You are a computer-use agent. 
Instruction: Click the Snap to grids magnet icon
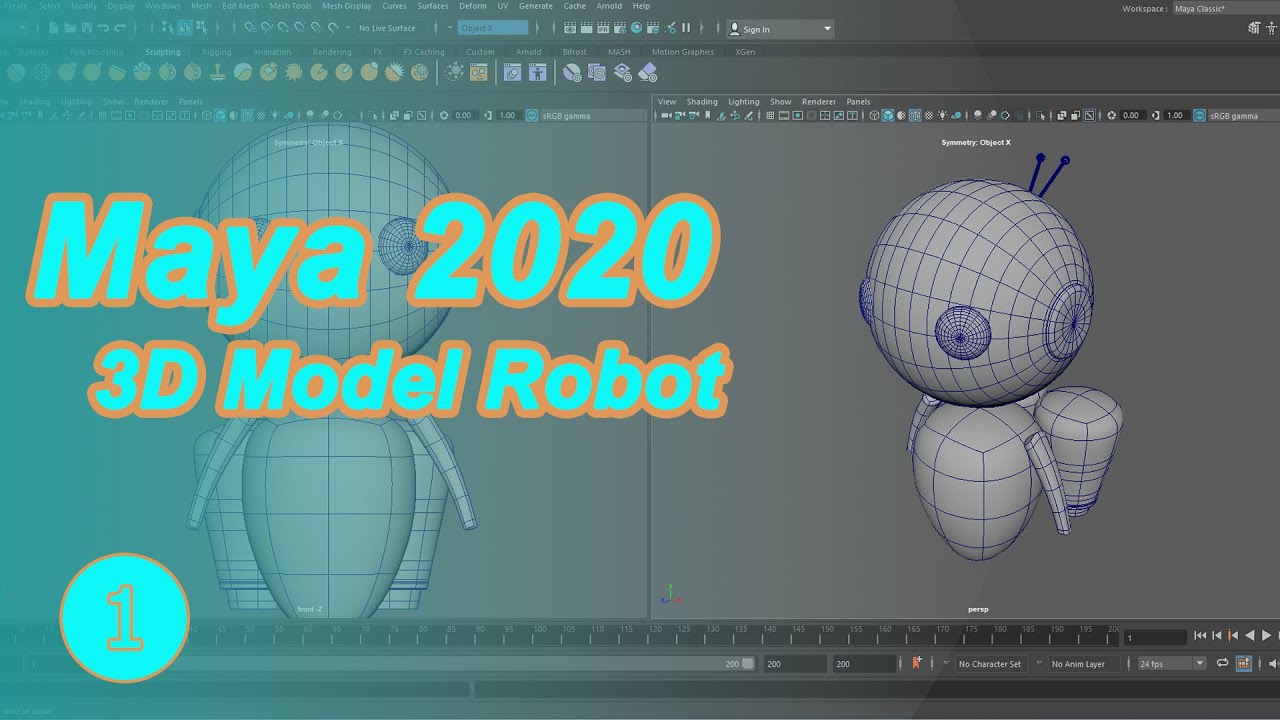(x=250, y=28)
